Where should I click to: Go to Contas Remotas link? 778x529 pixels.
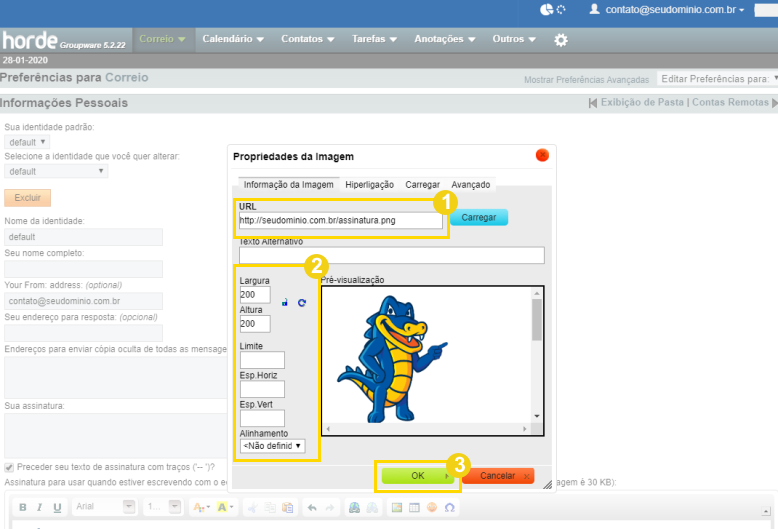tap(730, 102)
